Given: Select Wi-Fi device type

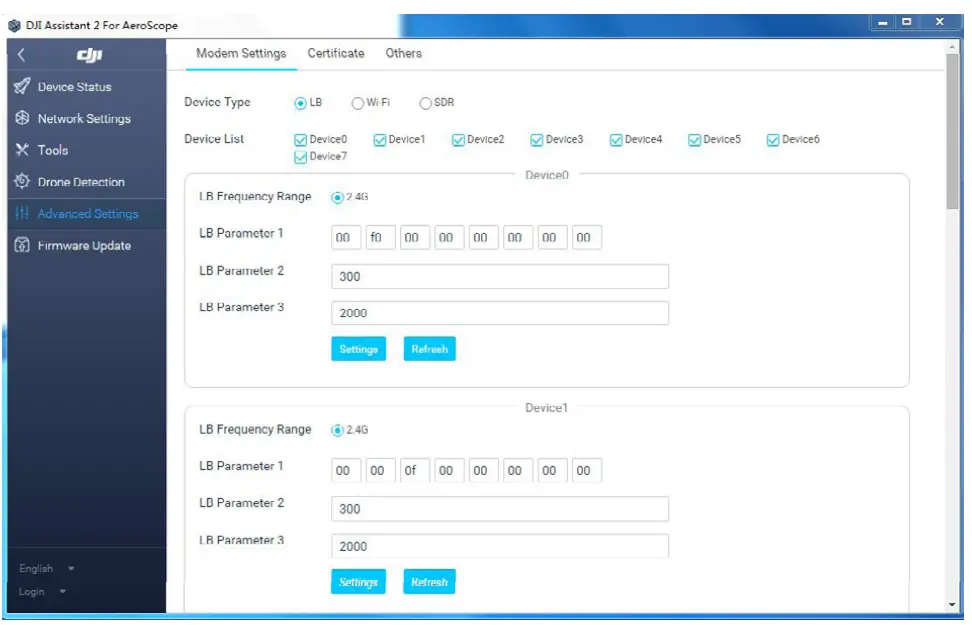Looking at the screenshot, I should click(x=358, y=103).
